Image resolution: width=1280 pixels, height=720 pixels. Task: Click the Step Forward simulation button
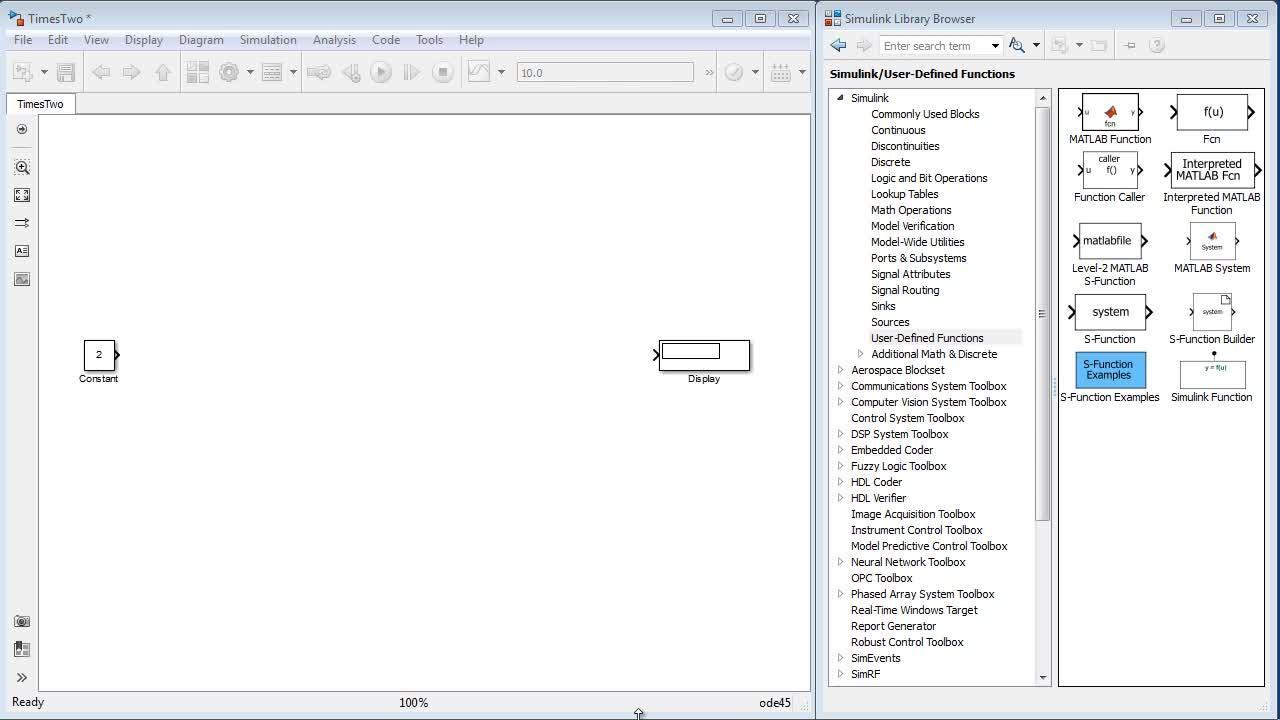coord(411,72)
